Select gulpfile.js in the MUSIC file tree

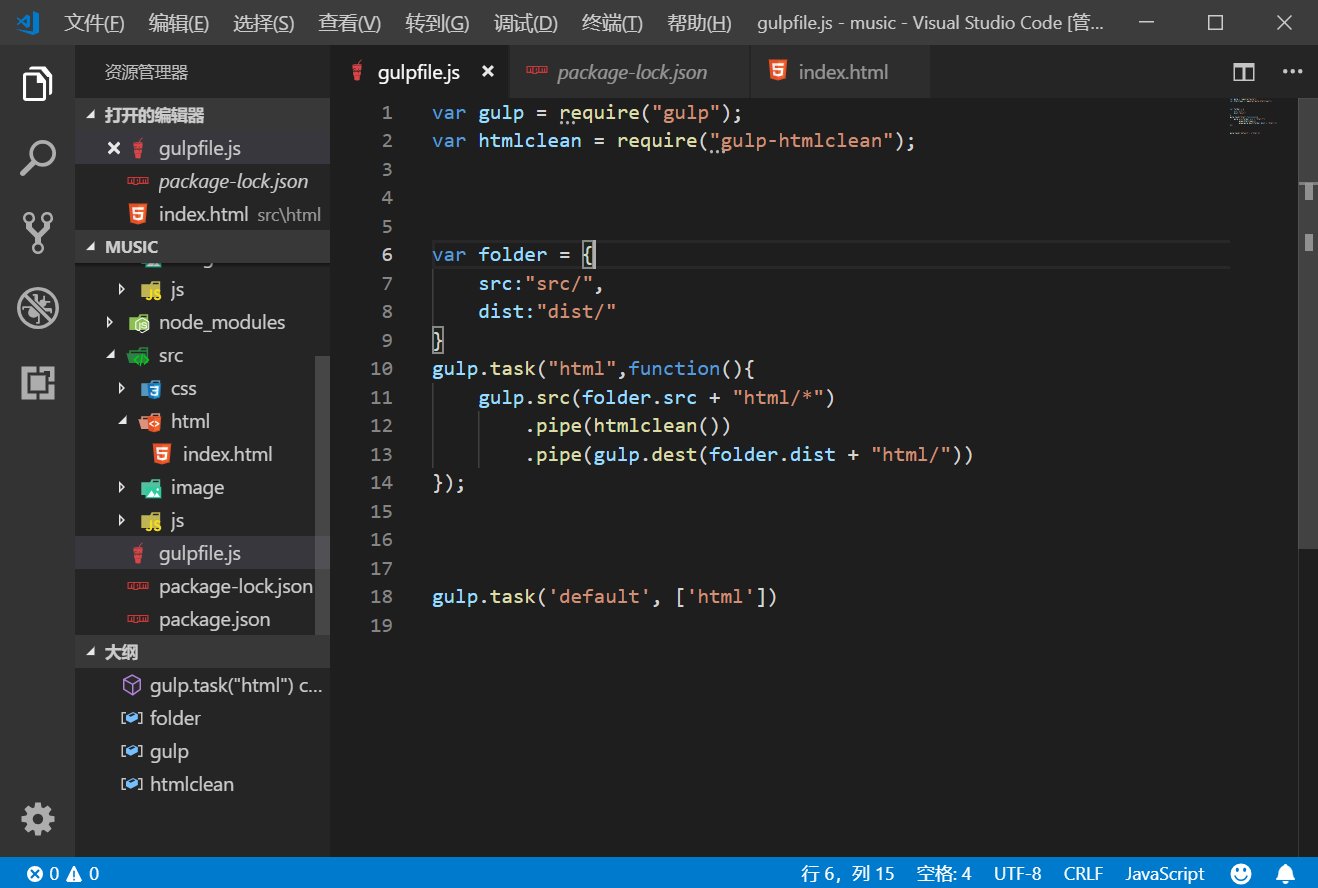coord(195,553)
